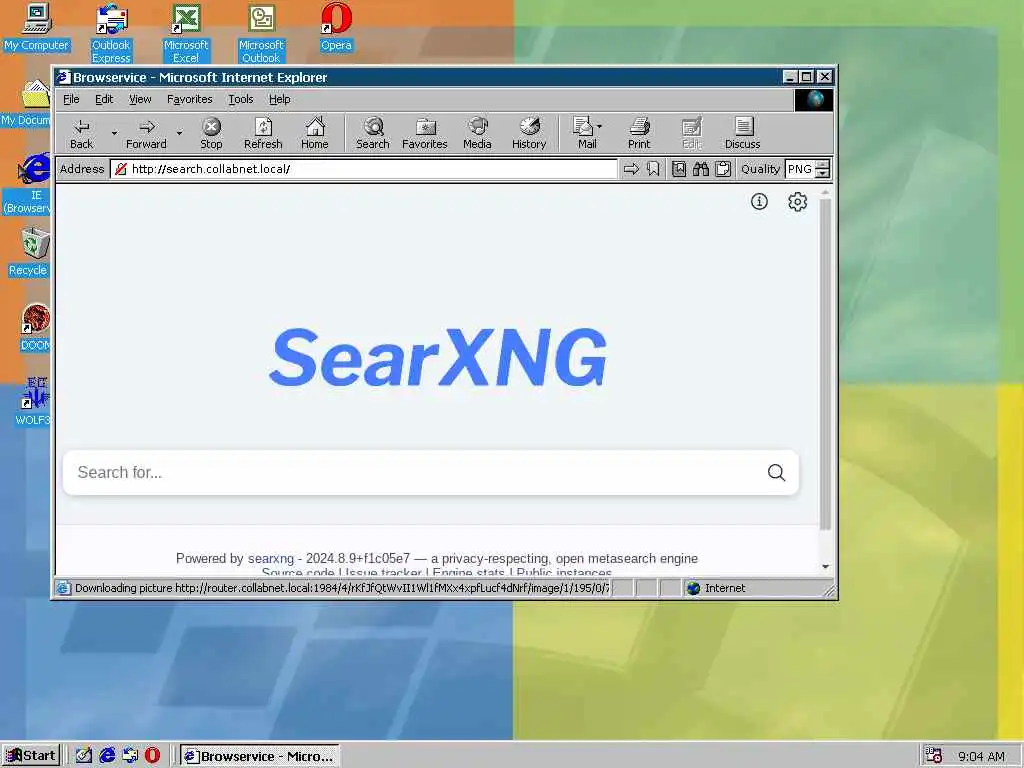
Task: Click the Back toolbar button
Action: tap(82, 133)
